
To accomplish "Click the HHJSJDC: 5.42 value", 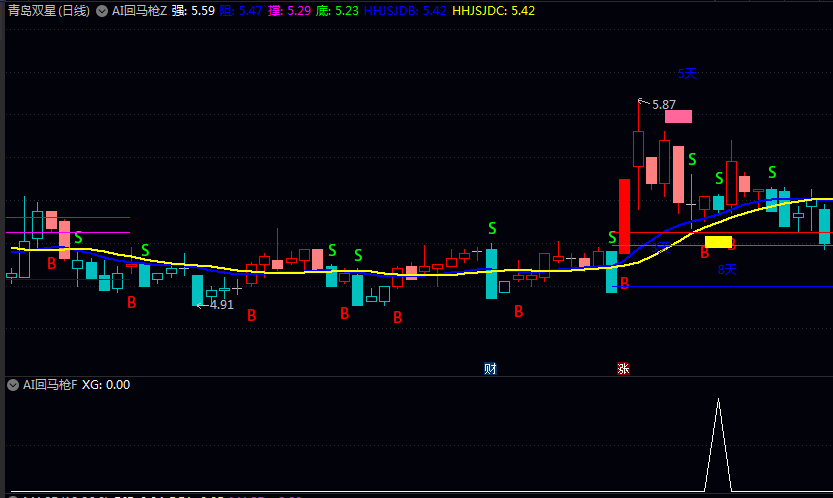I will coord(494,11).
